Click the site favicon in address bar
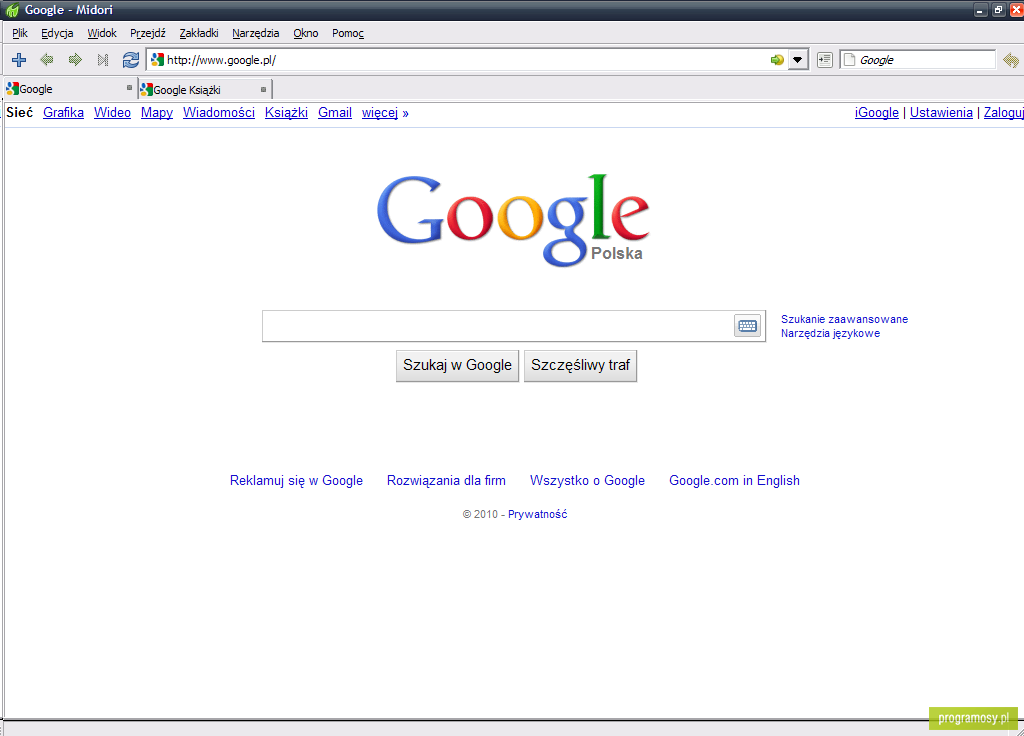1024x736 pixels. coord(157,60)
